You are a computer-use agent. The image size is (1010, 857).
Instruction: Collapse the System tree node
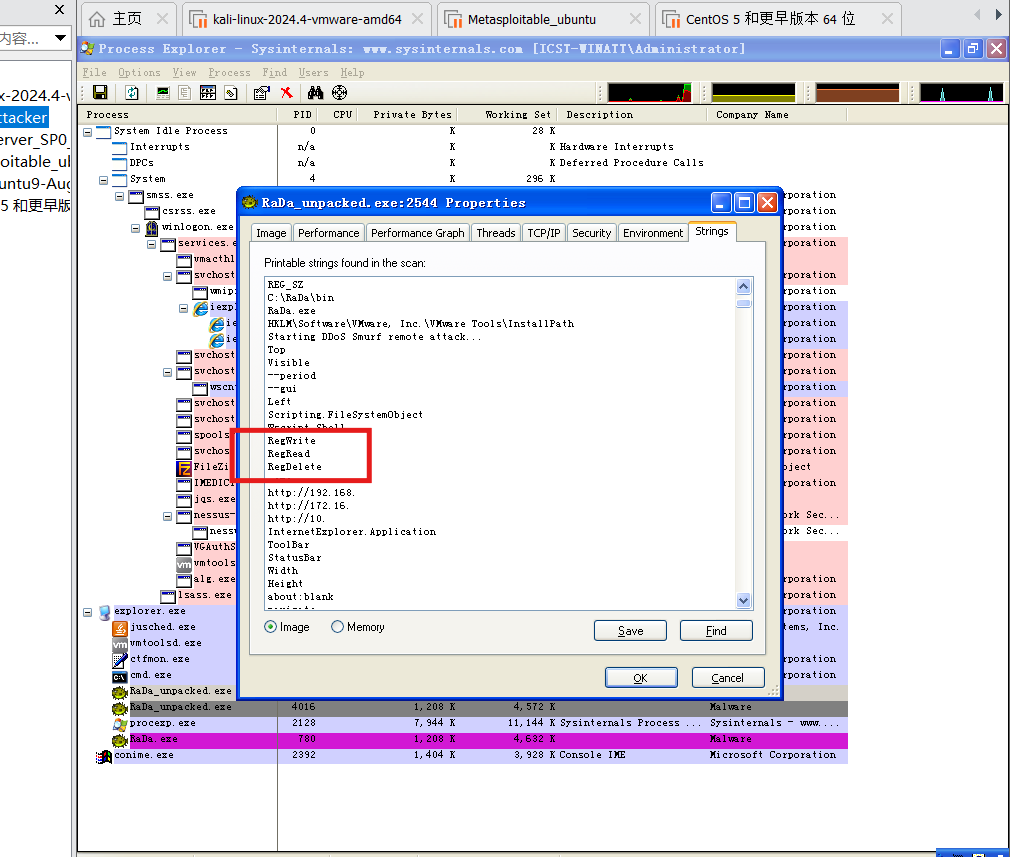(x=104, y=180)
